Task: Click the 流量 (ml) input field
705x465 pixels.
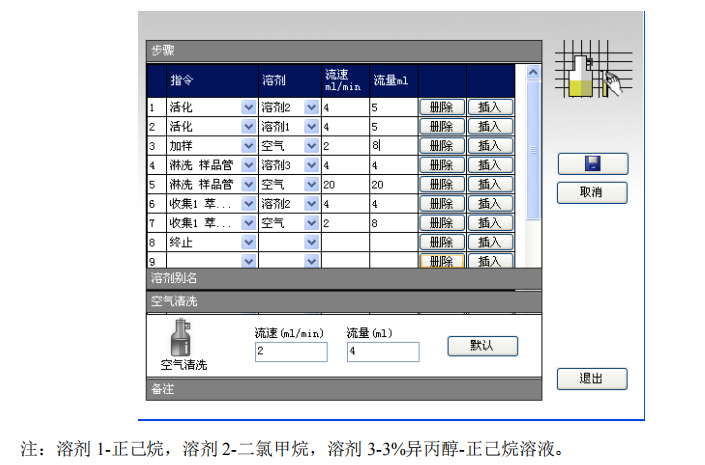Action: pos(383,352)
